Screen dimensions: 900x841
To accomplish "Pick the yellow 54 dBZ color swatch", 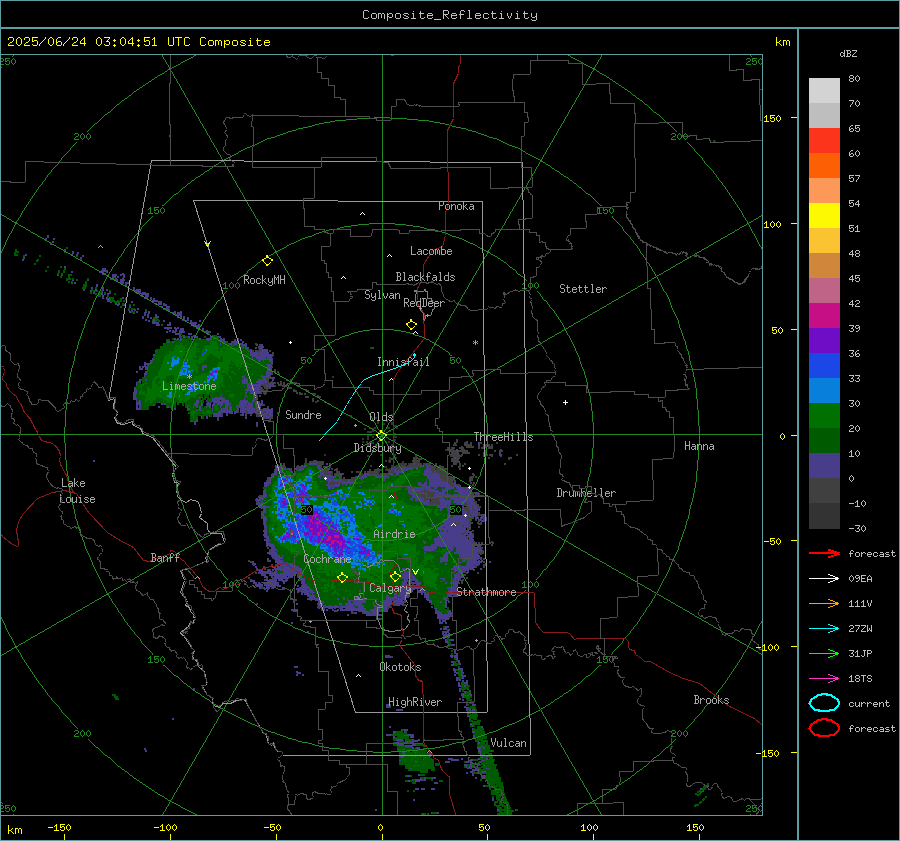I will click(824, 216).
